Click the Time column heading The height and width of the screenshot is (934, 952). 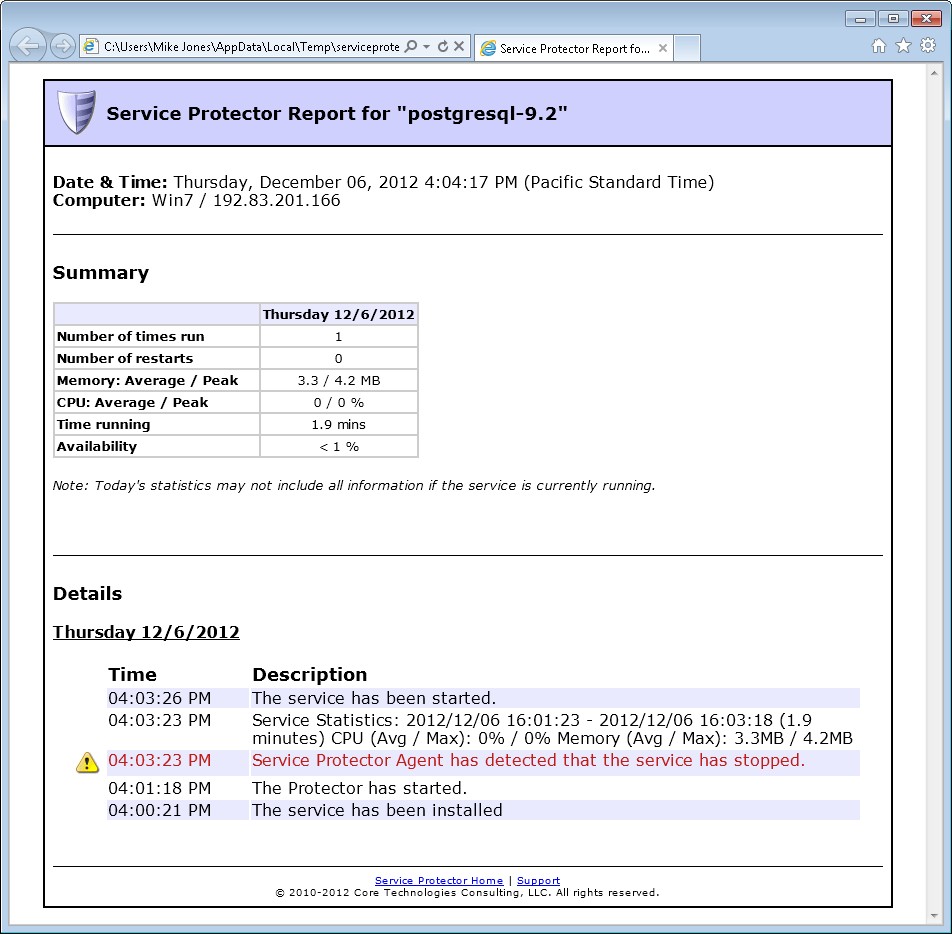tap(132, 675)
